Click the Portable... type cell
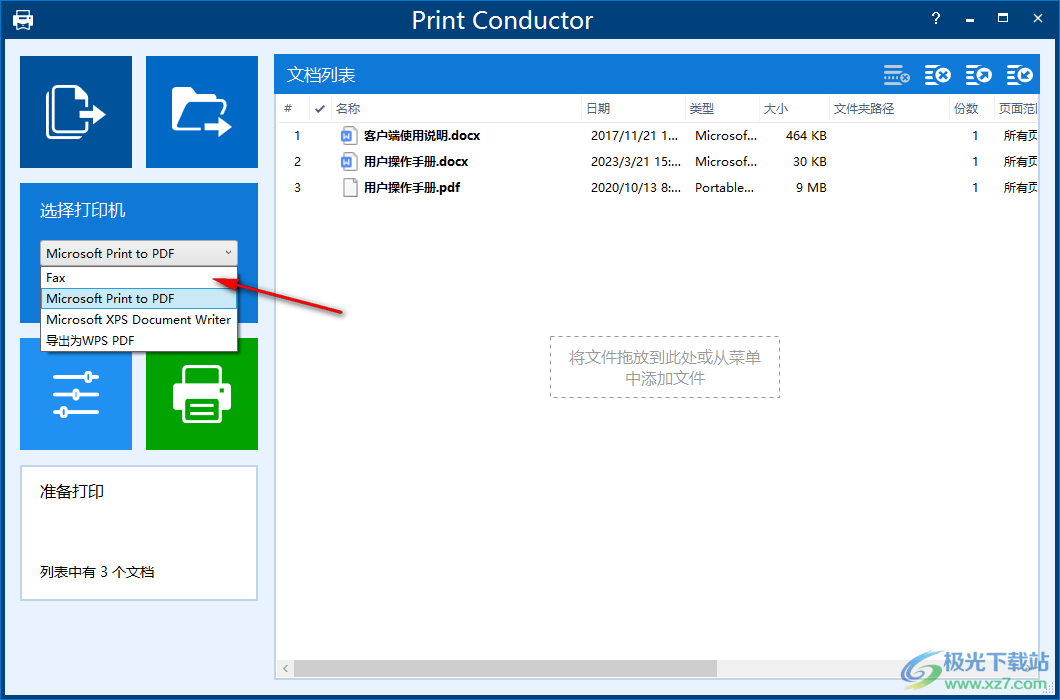The width and height of the screenshot is (1060, 700). pos(724,187)
